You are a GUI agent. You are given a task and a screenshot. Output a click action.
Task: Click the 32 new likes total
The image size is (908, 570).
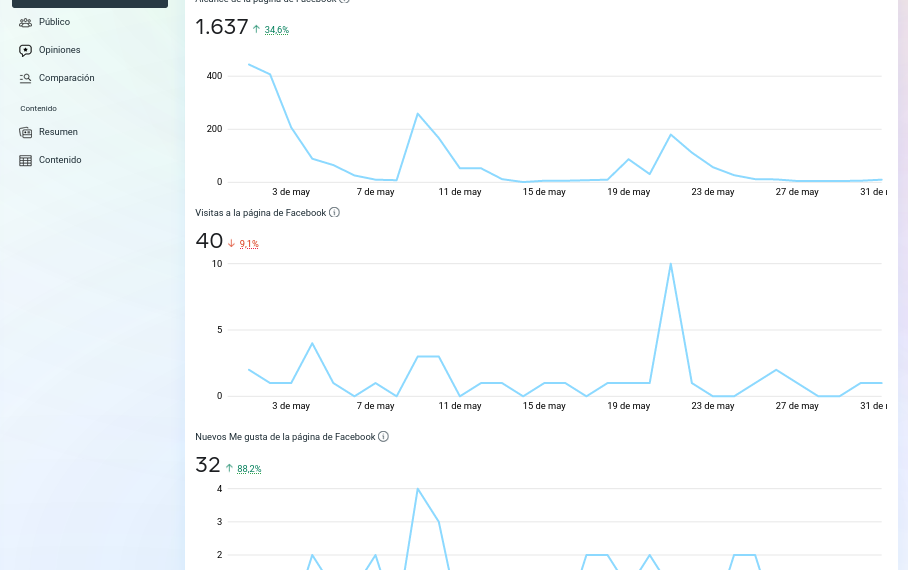coord(208,465)
